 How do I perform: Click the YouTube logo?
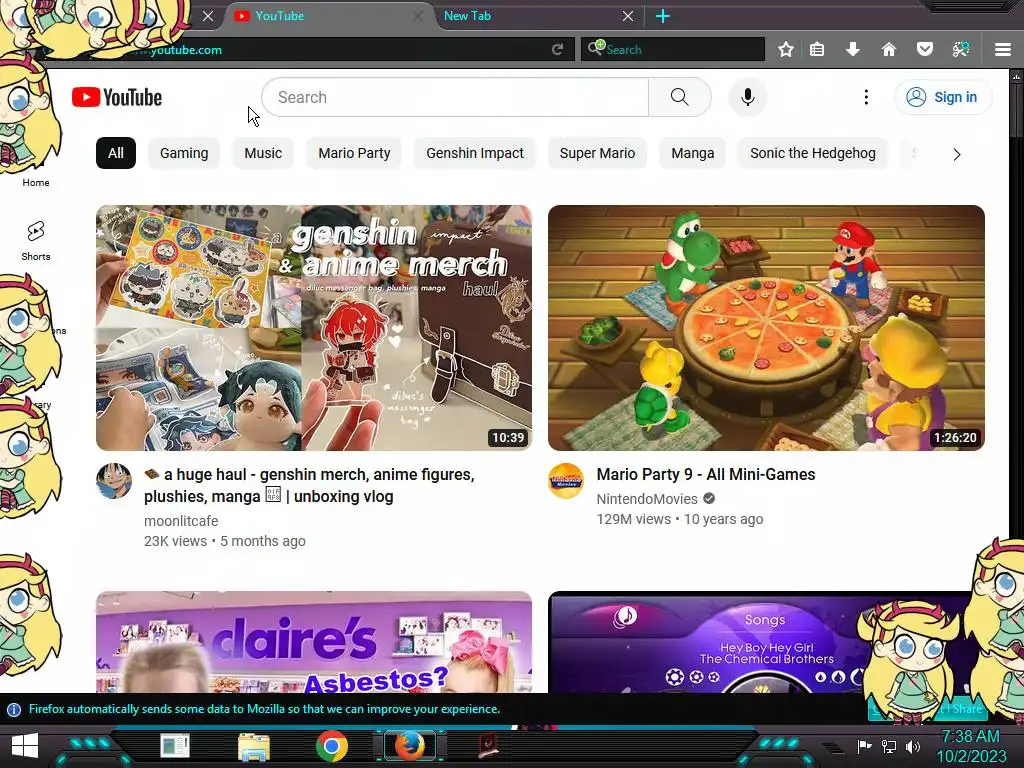coord(117,97)
